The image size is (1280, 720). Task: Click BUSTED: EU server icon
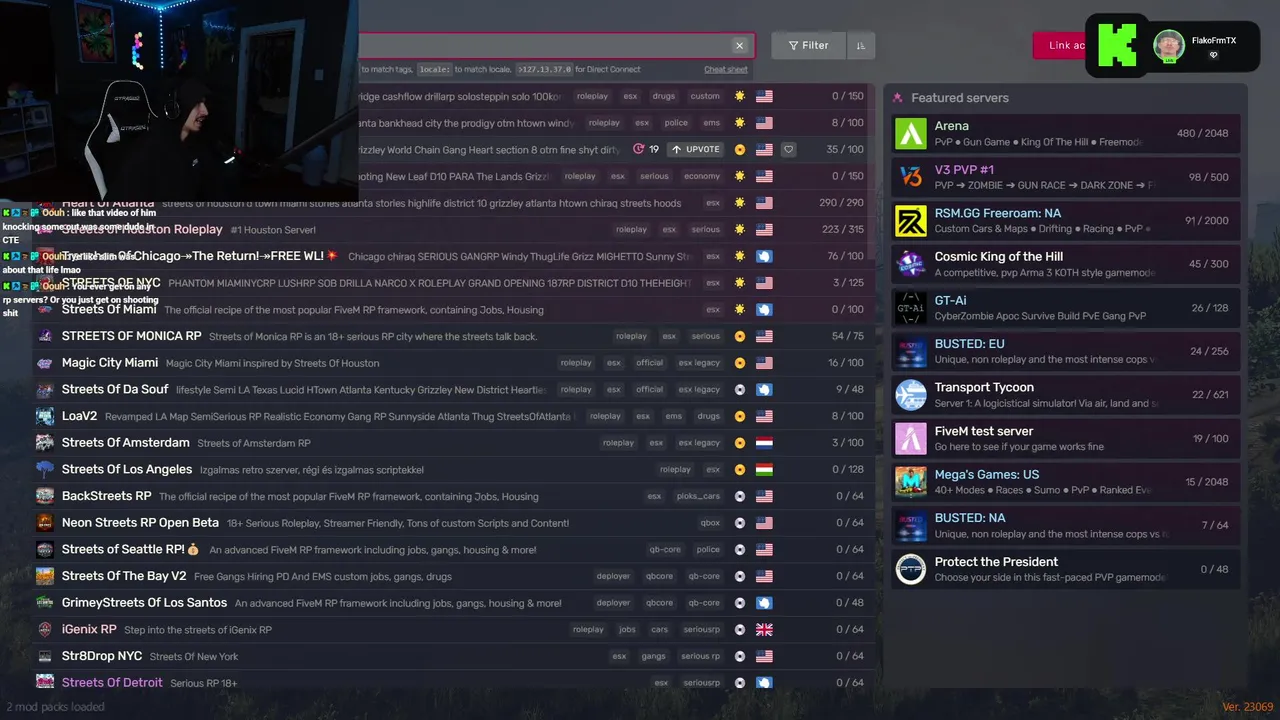[910, 351]
